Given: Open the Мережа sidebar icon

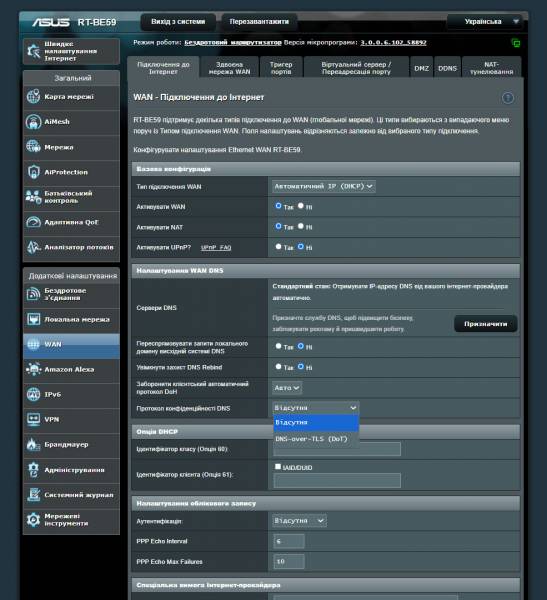Looking at the screenshot, I should (33, 147).
